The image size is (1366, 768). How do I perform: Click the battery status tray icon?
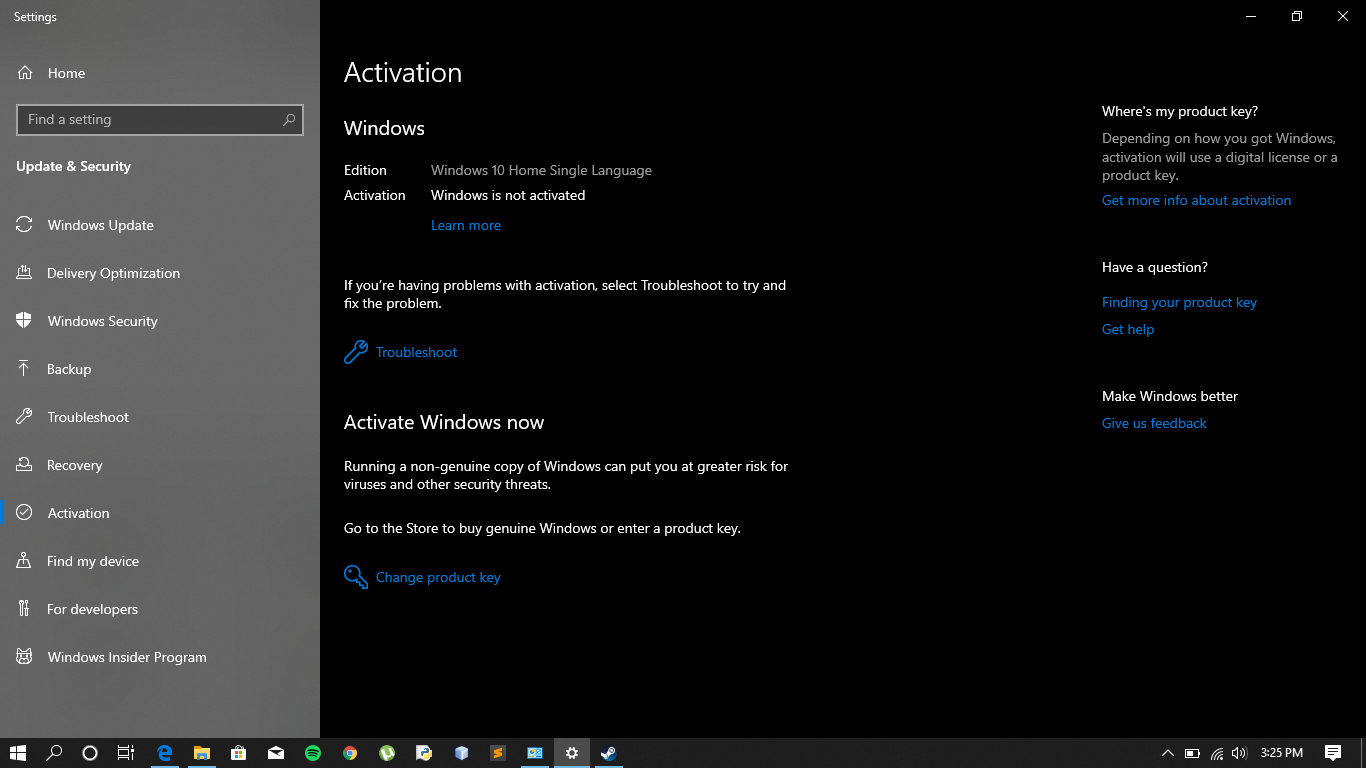(1192, 753)
